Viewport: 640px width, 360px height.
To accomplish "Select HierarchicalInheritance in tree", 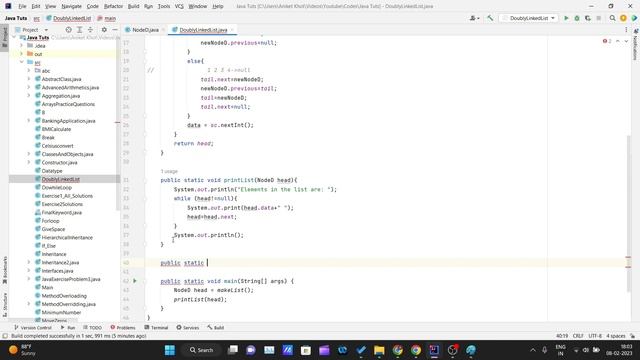I will click(x=67, y=238).
